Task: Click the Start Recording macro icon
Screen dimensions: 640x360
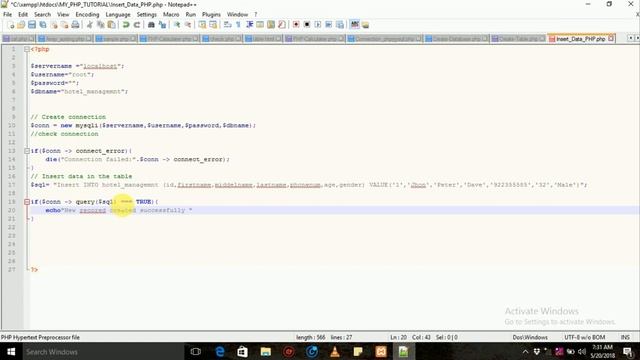Action: click(x=296, y=25)
